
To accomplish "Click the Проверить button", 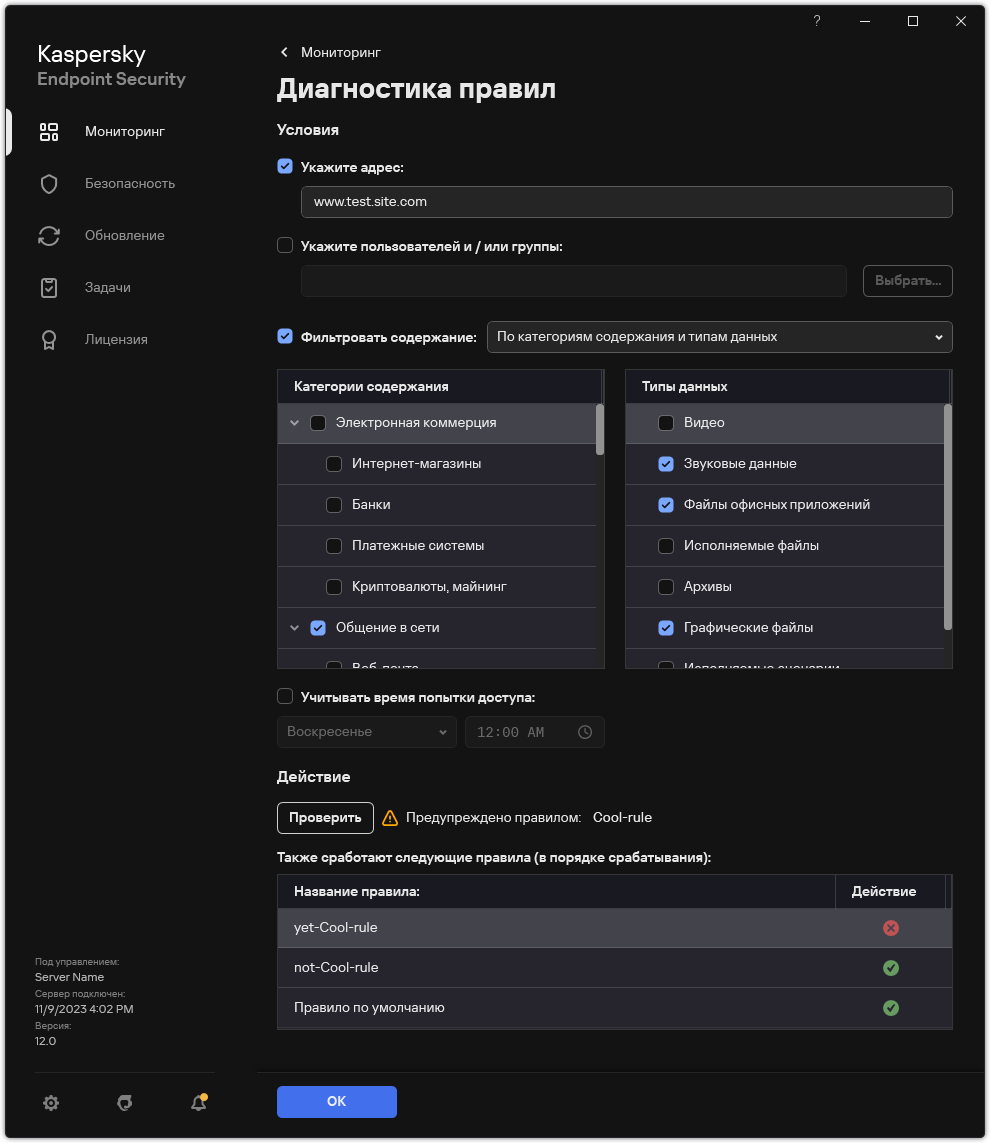I will tap(325, 817).
